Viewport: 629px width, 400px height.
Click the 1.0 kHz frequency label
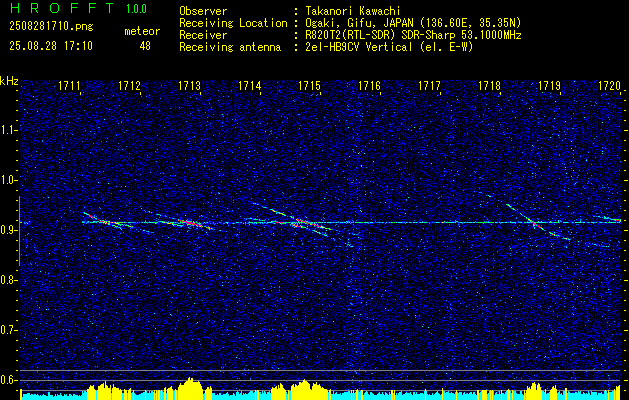click(x=7, y=180)
